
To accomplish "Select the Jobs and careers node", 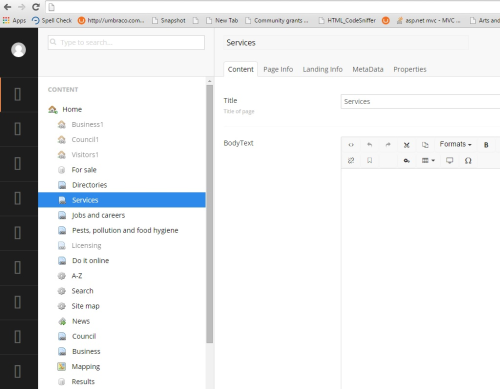I will click(98, 215).
